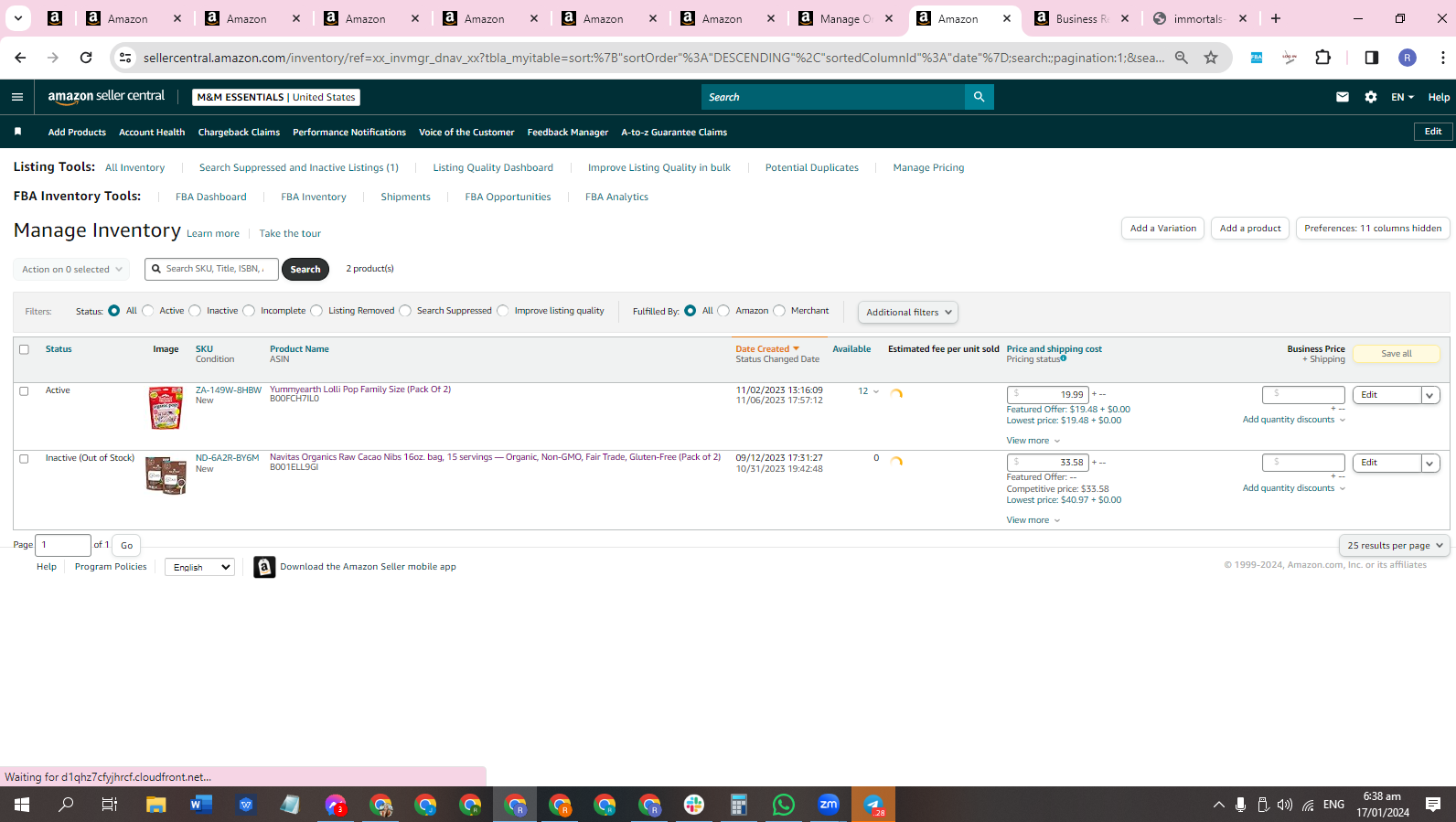Image resolution: width=1456 pixels, height=822 pixels.
Task: Check the Yummyearth Lolli Pop row checkbox
Action: [x=25, y=390]
